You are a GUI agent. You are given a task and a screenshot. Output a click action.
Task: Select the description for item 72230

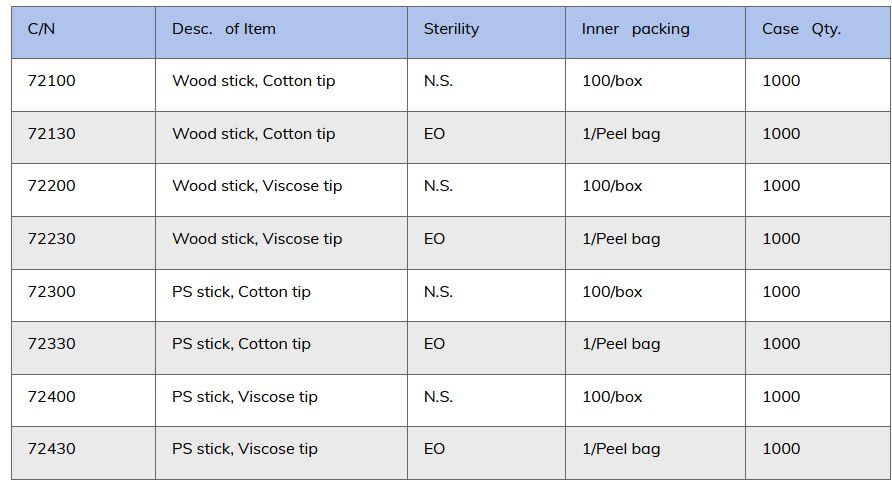[257, 239]
